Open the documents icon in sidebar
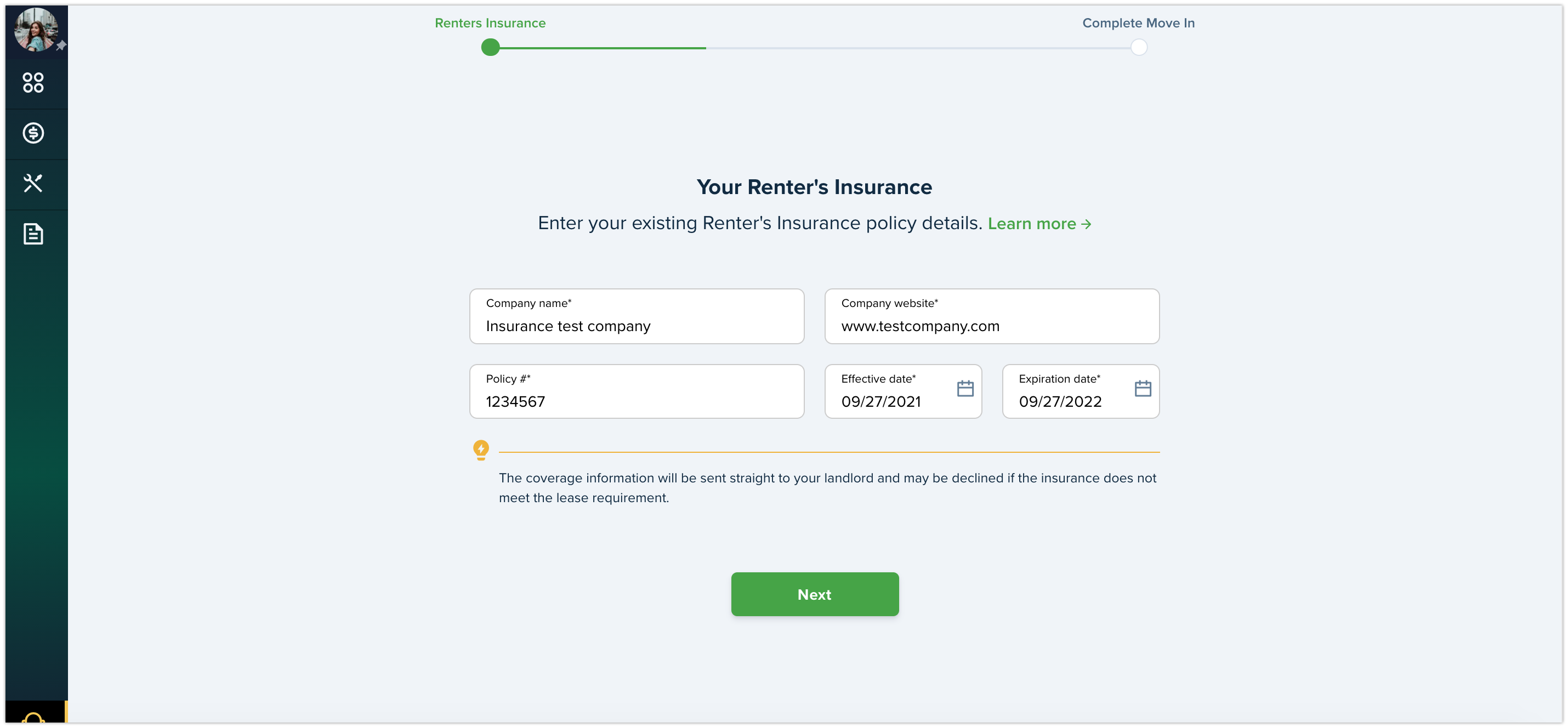The image size is (1568, 728). click(33, 234)
